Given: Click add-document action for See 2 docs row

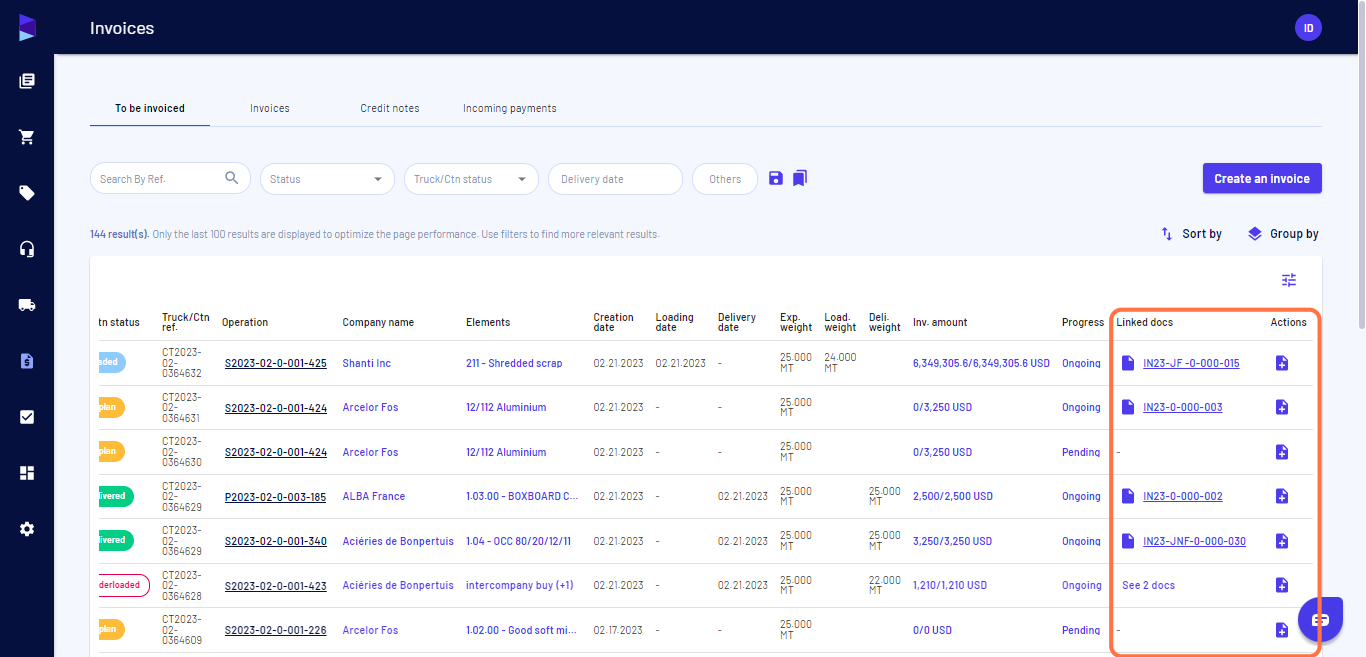Looking at the screenshot, I should pos(1282,585).
